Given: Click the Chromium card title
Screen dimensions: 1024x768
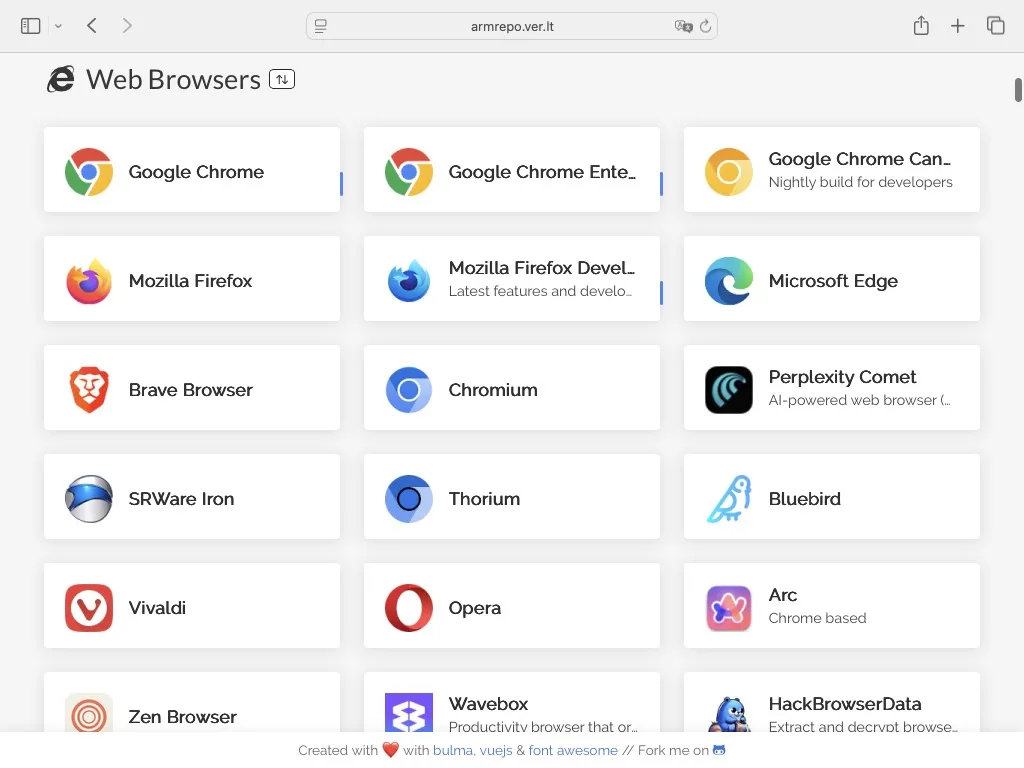Looking at the screenshot, I should [493, 390].
